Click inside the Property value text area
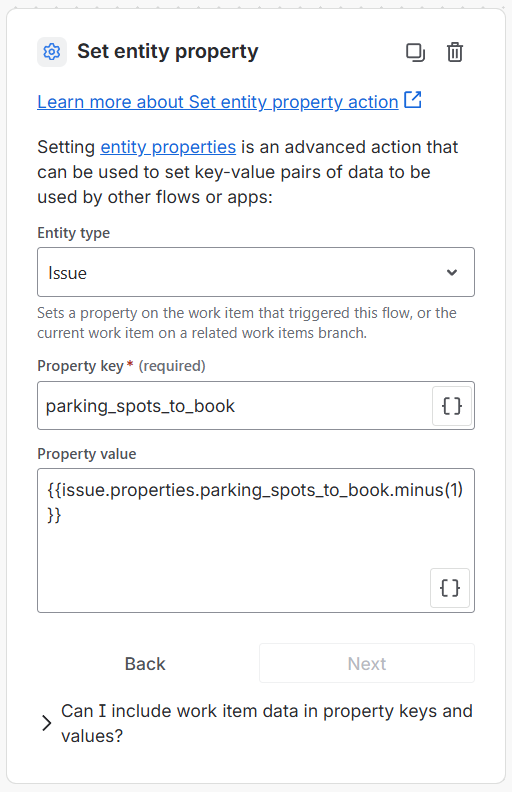This screenshot has height=792, width=512. [255, 540]
